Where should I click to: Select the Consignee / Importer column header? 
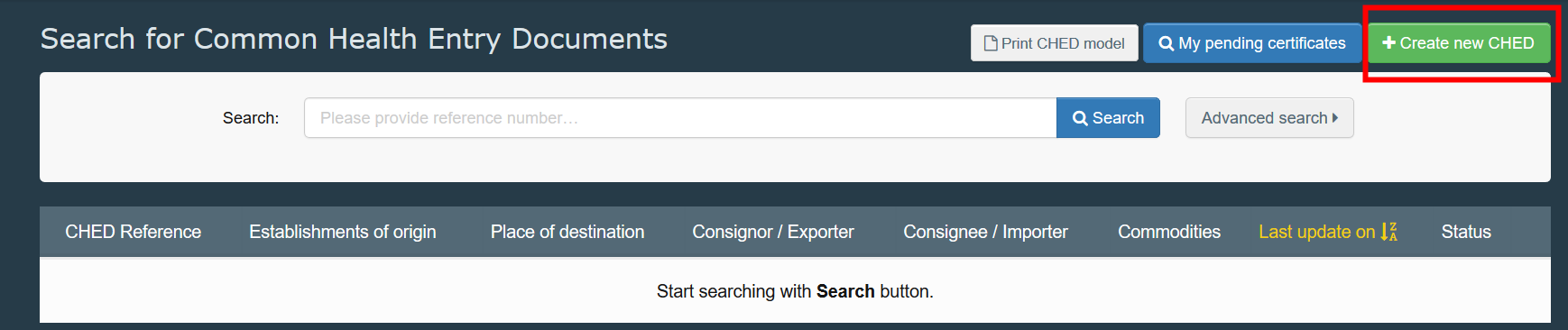pos(985,232)
